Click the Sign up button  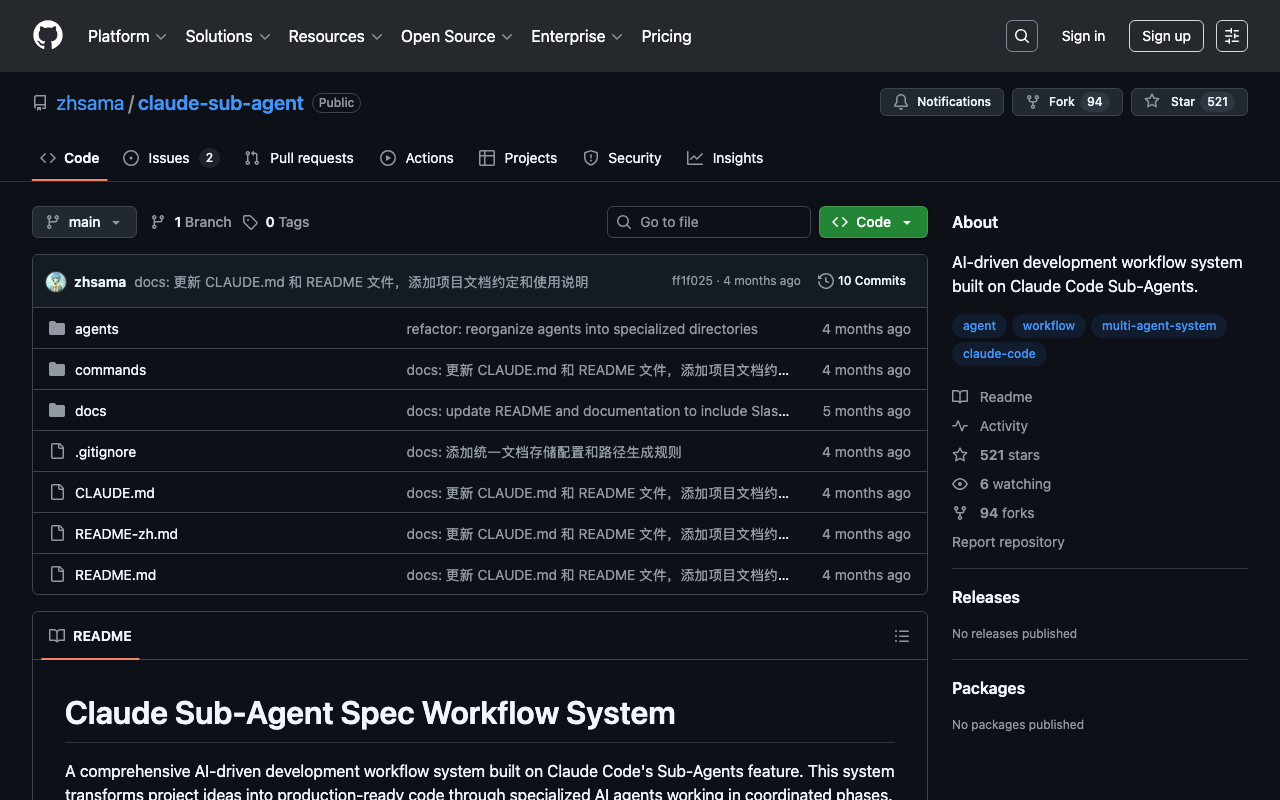[x=1166, y=36]
